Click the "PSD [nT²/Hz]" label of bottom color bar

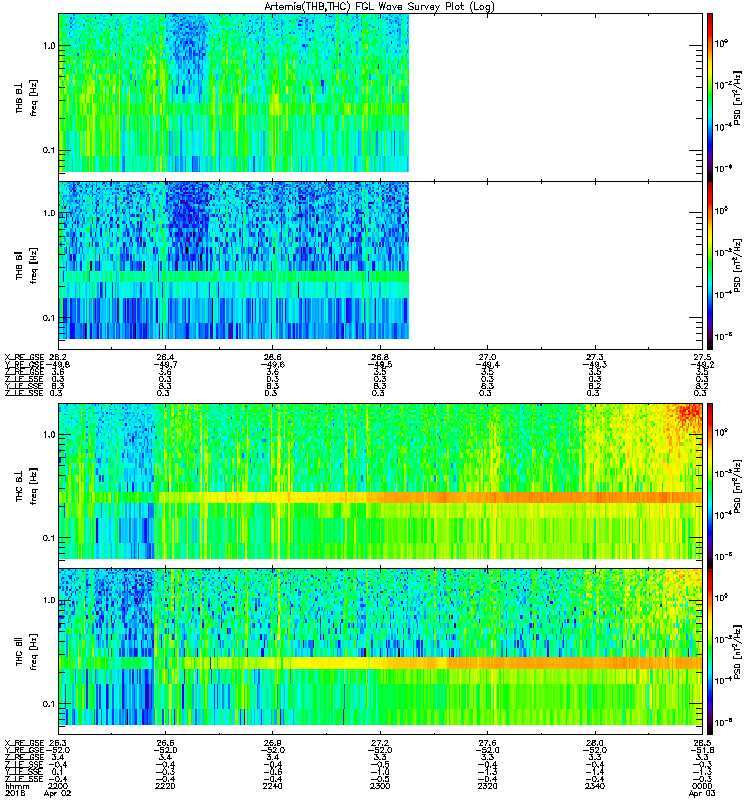(737, 652)
